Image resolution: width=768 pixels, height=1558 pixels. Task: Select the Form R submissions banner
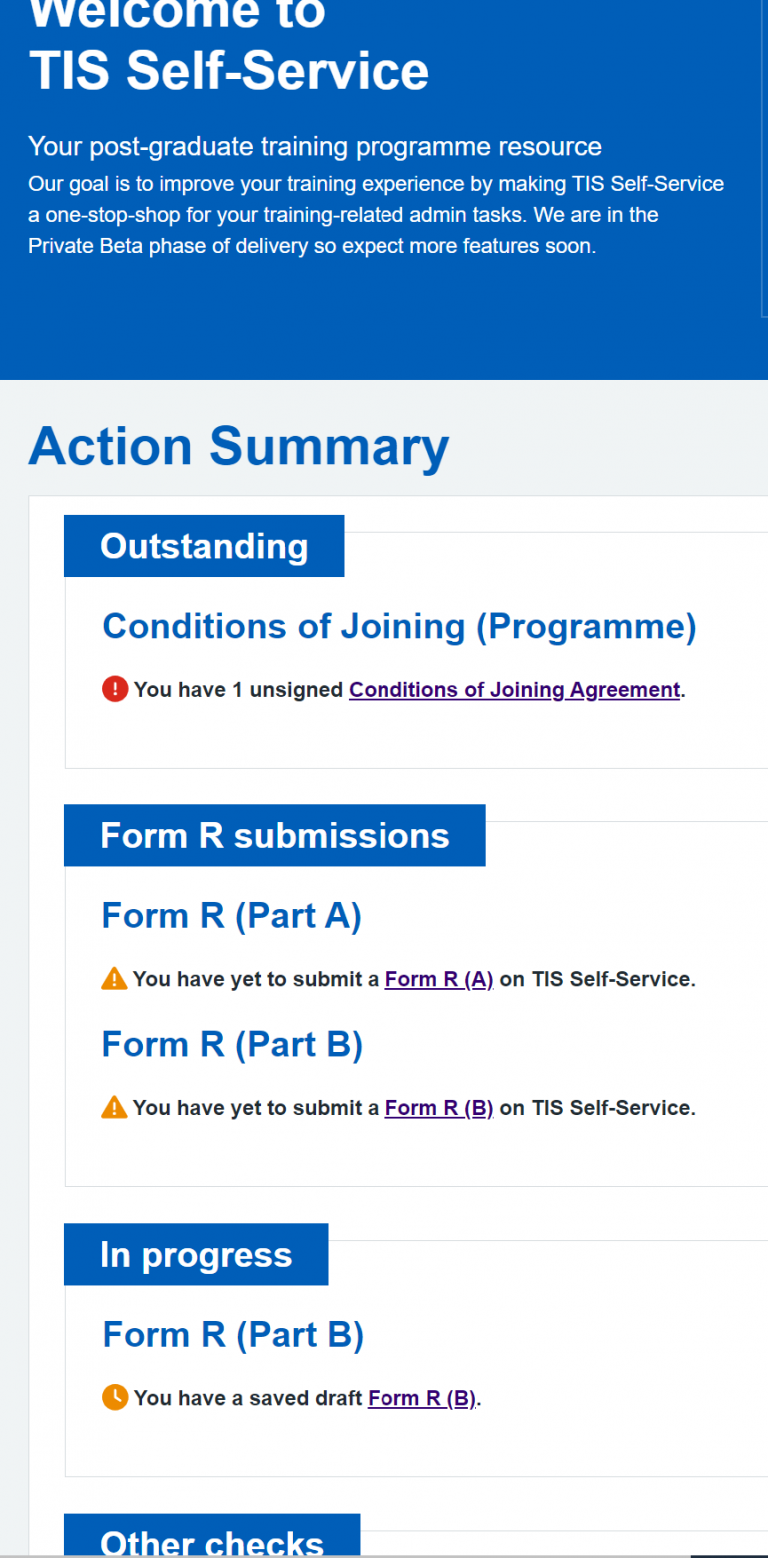[274, 835]
